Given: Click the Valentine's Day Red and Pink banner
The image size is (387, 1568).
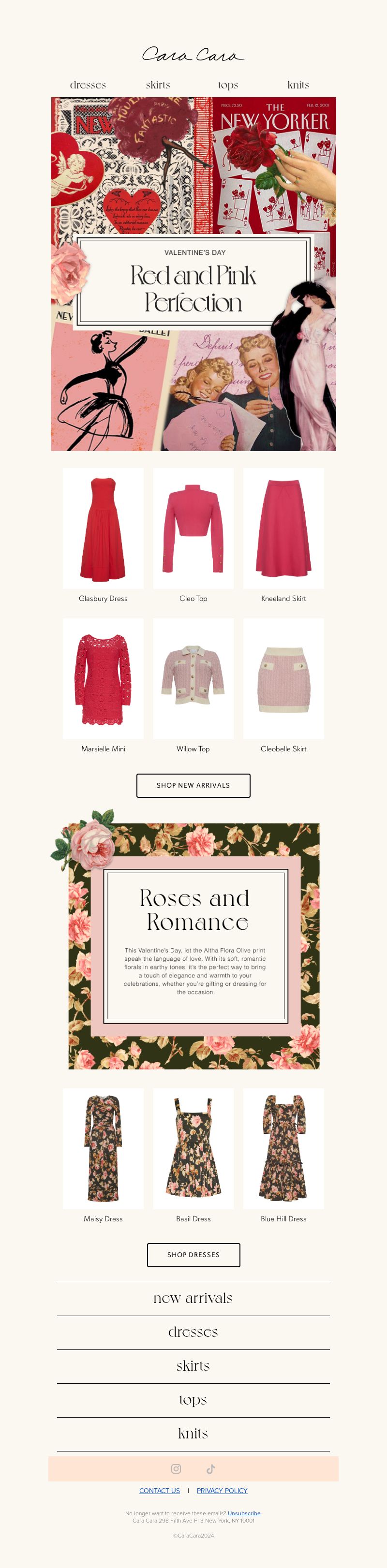Looking at the screenshot, I should pos(193,274).
